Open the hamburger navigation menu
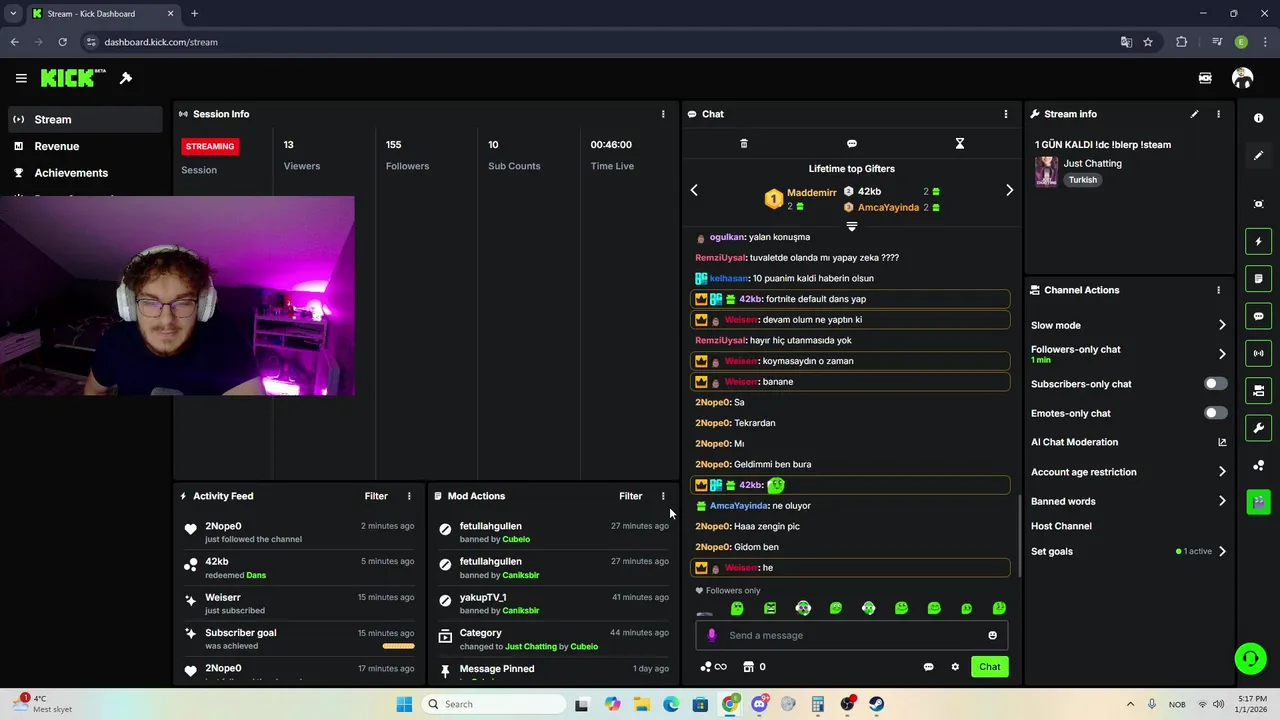1280x720 pixels. (x=21, y=78)
